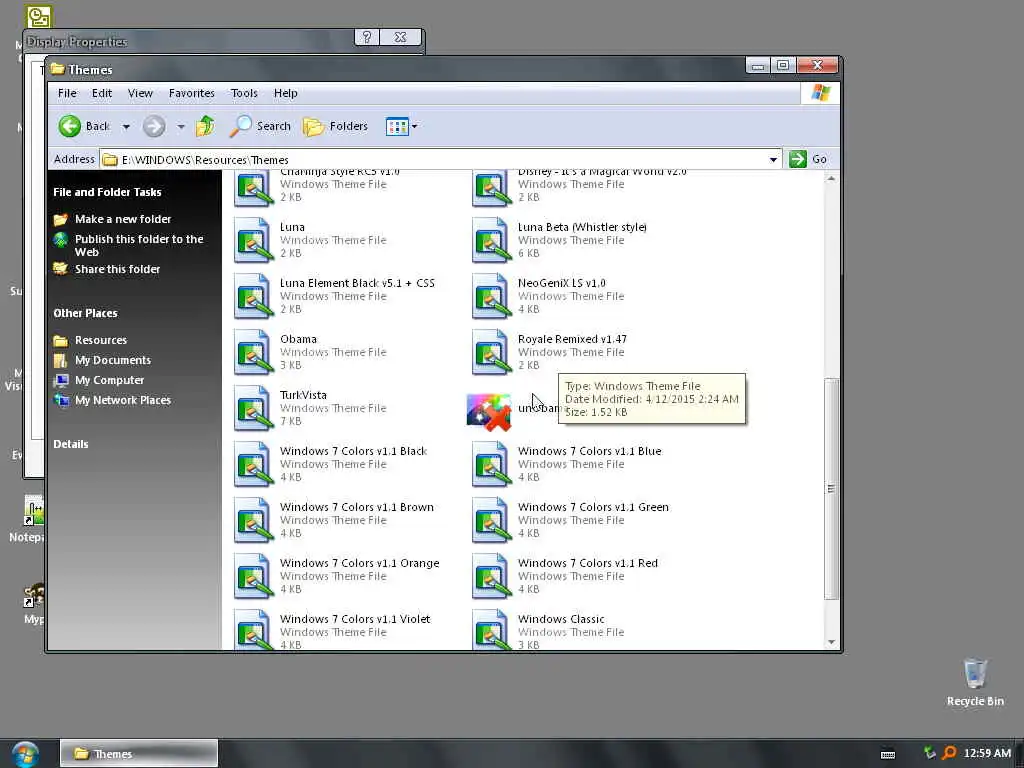This screenshot has width=1024, height=768.
Task: Click the scrollbar down arrow
Action: click(x=831, y=643)
